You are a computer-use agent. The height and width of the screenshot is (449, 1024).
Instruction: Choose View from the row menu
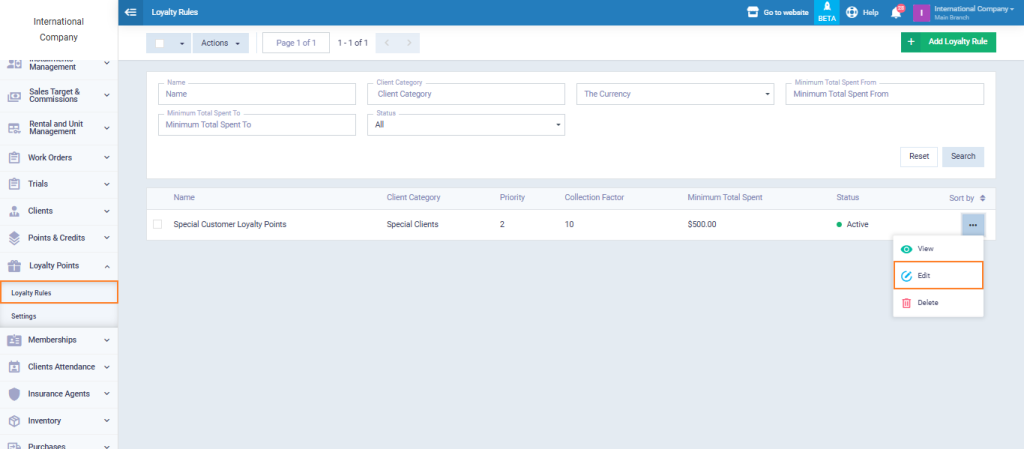[x=938, y=249]
